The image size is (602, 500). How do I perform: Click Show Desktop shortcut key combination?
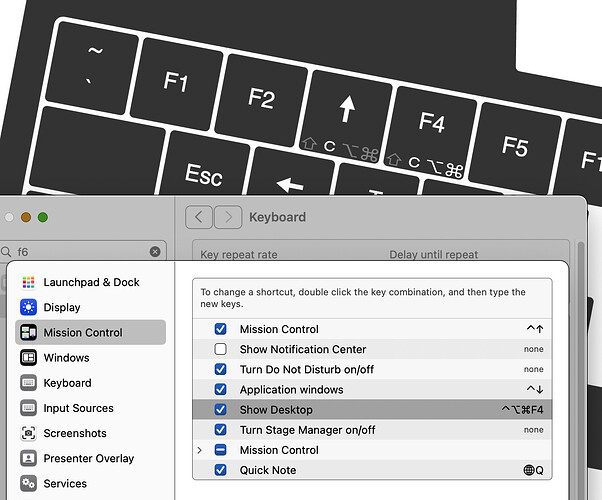coord(523,410)
